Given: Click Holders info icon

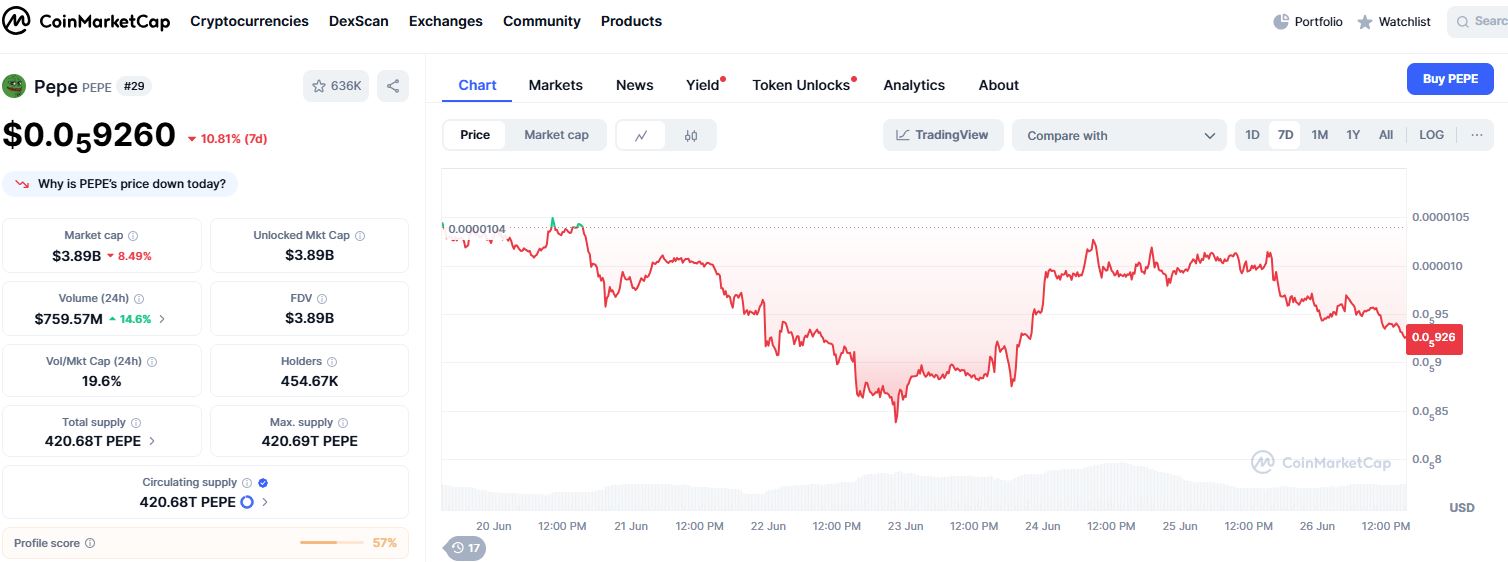Looking at the screenshot, I should pyautogui.click(x=332, y=362).
